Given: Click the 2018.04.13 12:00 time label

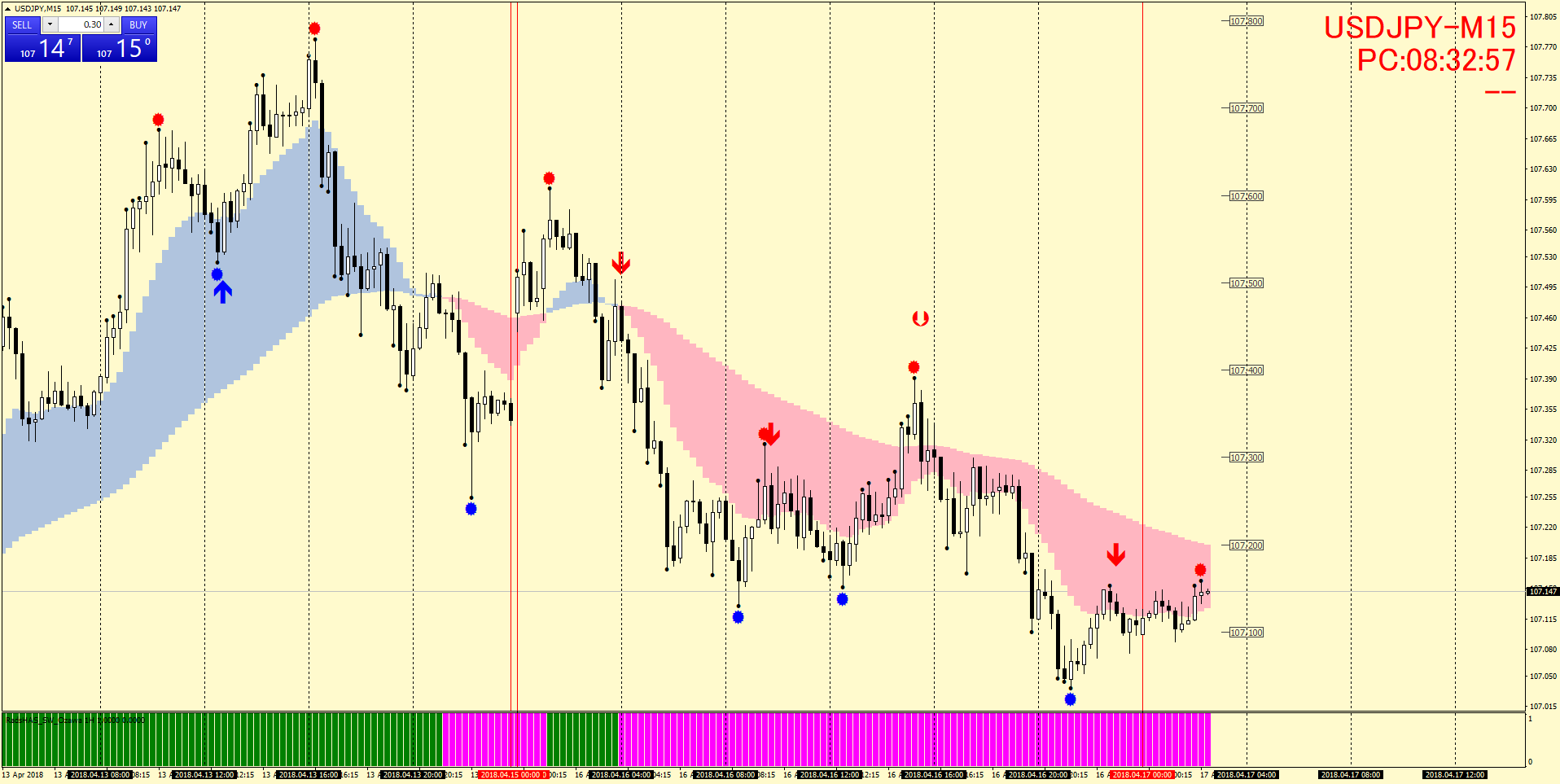Looking at the screenshot, I should pyautogui.click(x=204, y=775).
